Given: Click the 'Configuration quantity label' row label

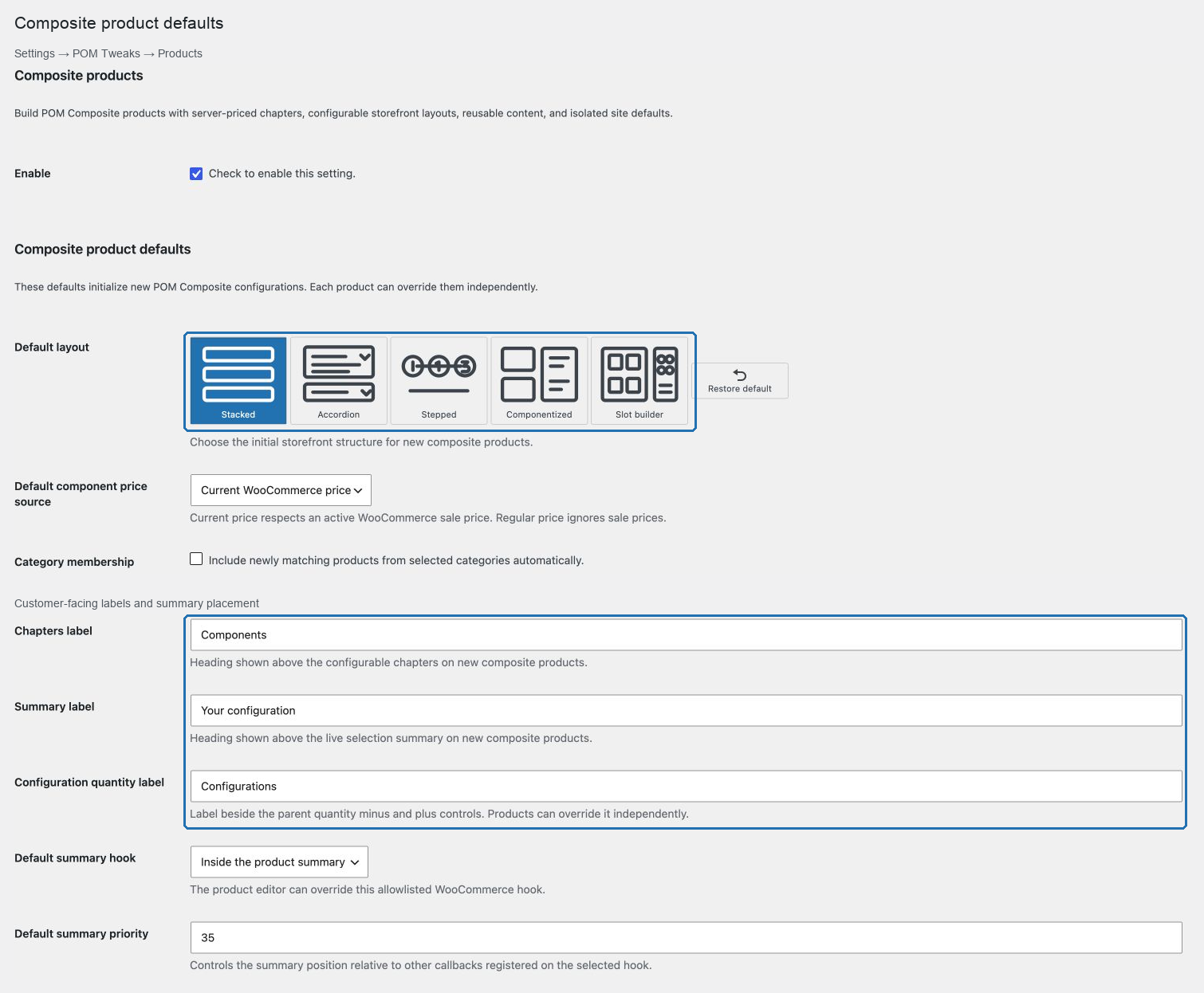Looking at the screenshot, I should point(89,782).
